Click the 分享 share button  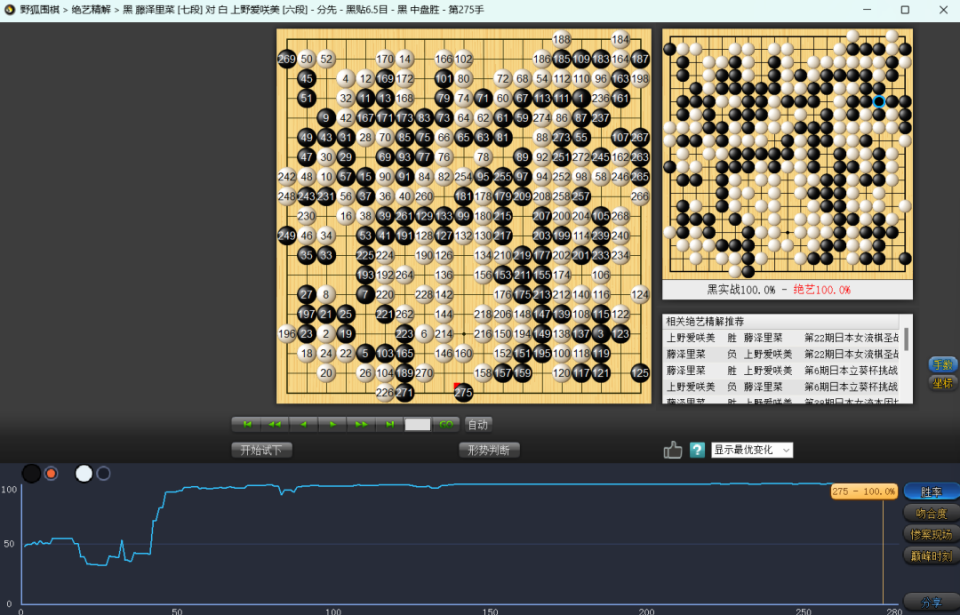click(x=931, y=602)
